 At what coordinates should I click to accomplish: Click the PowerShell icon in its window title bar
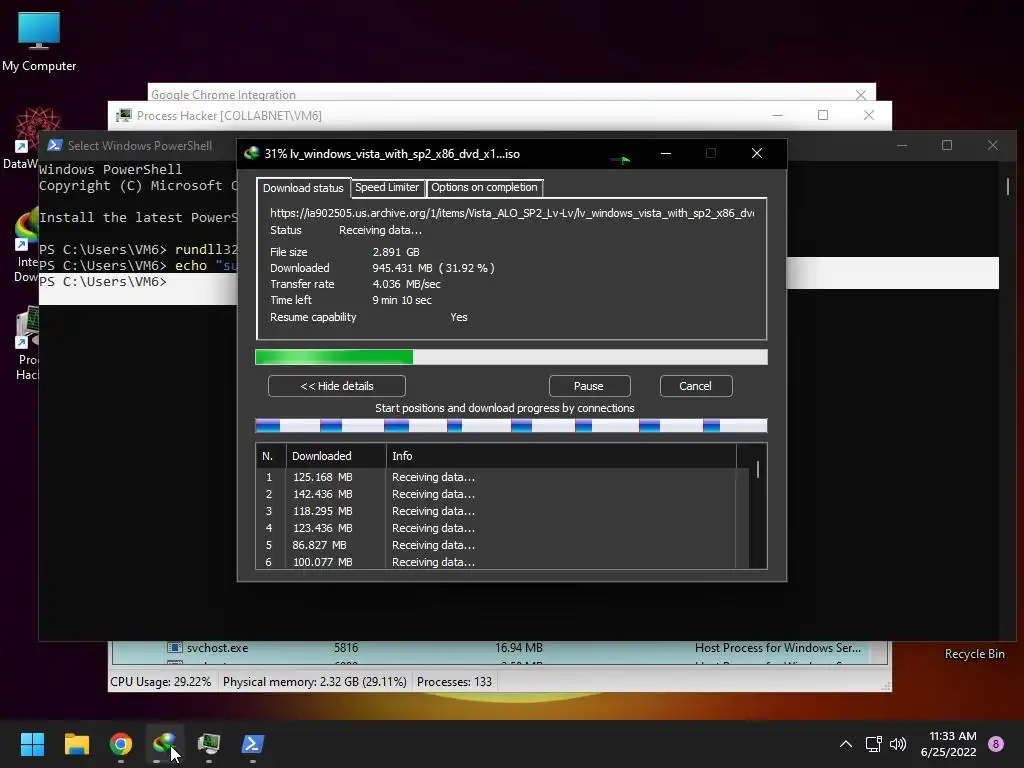55,145
